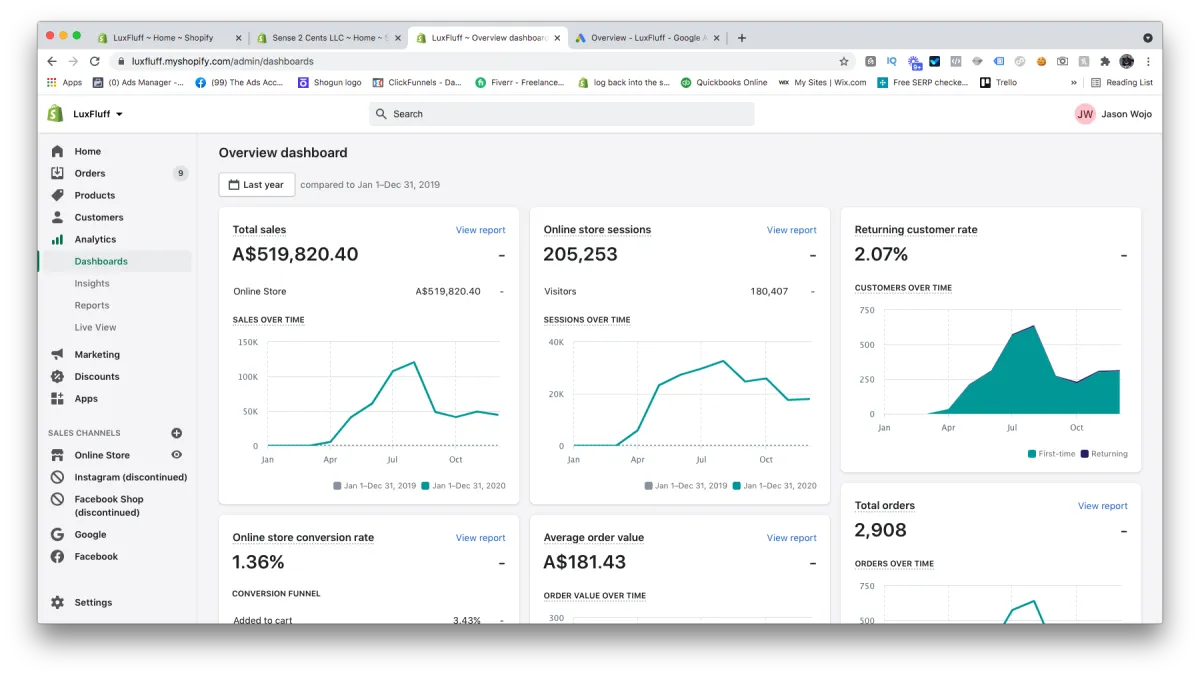Click the First-time legend swatch
This screenshot has height=677, width=1200.
(x=1032, y=454)
